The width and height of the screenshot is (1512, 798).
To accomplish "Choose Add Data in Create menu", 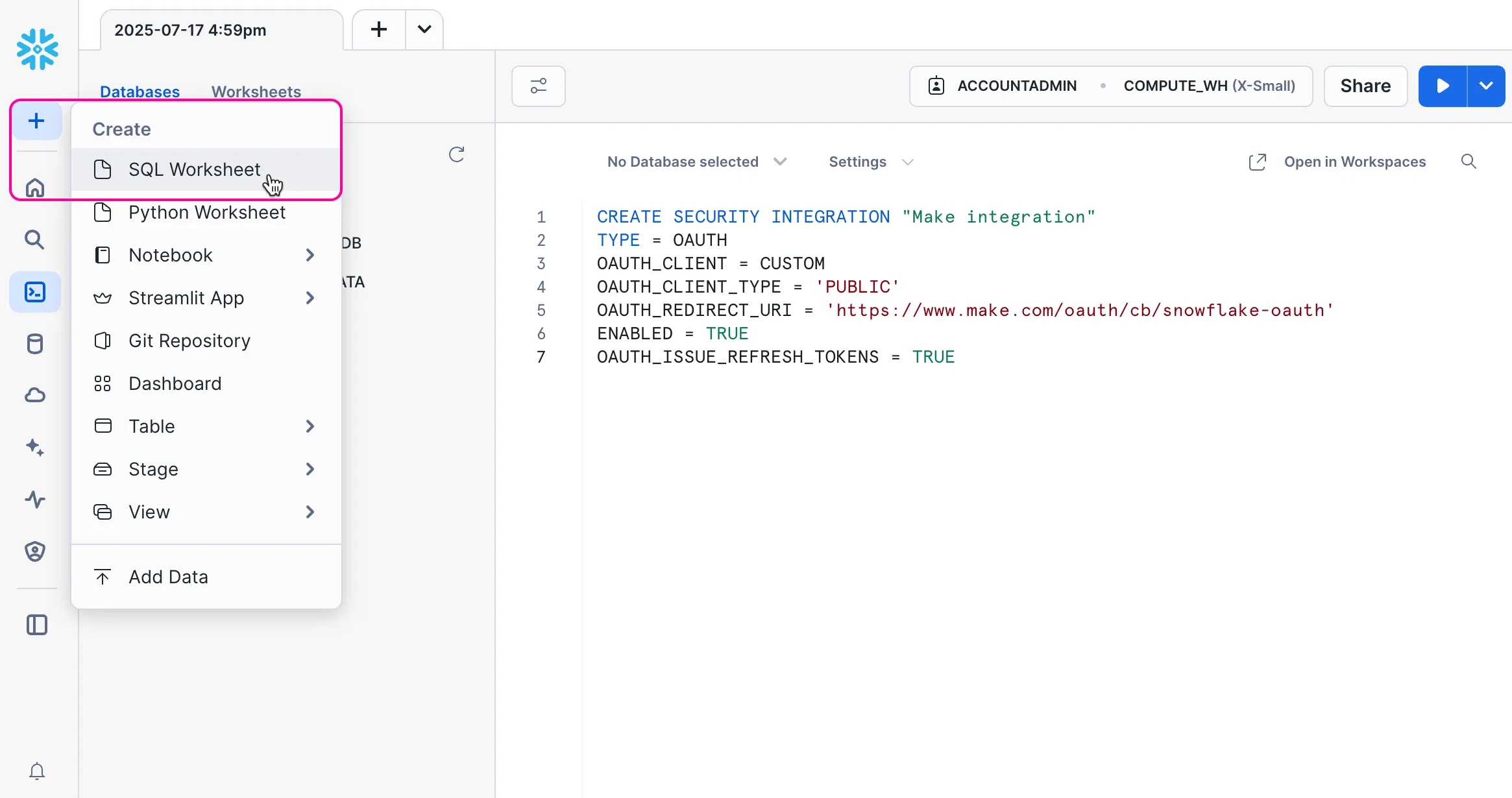I will (x=168, y=577).
